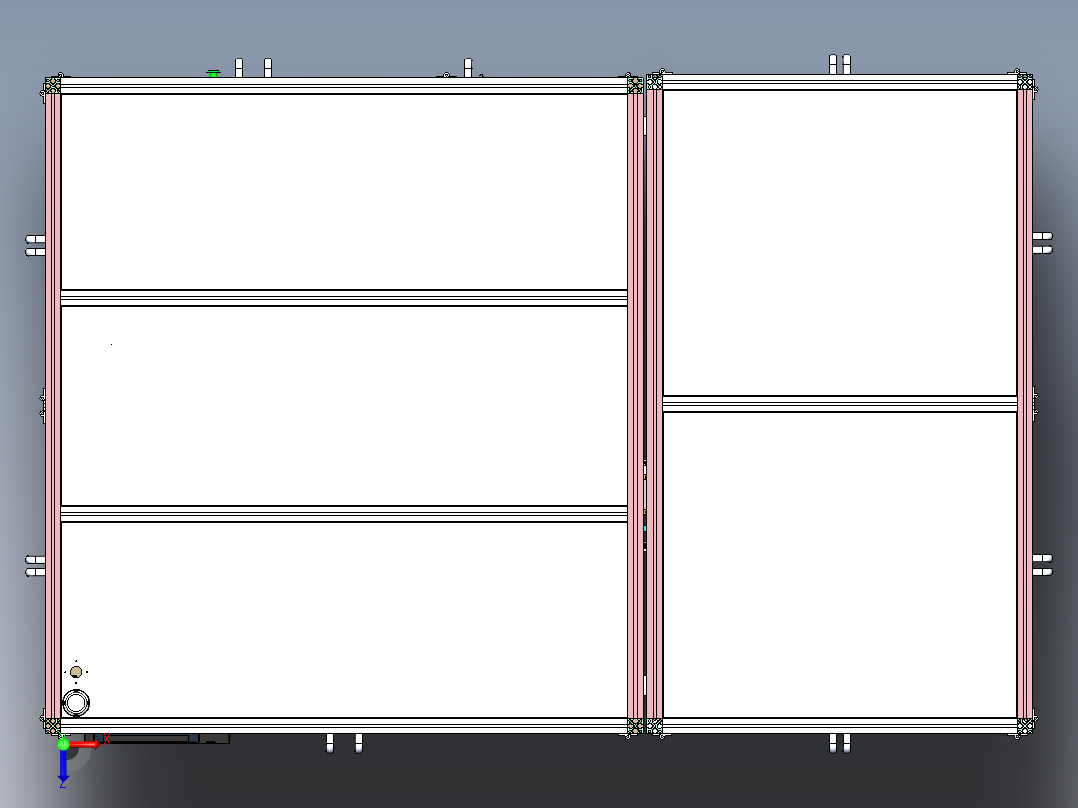The image size is (1078, 808).
Task: Select the left frame top horizontal rail
Action: point(344,86)
